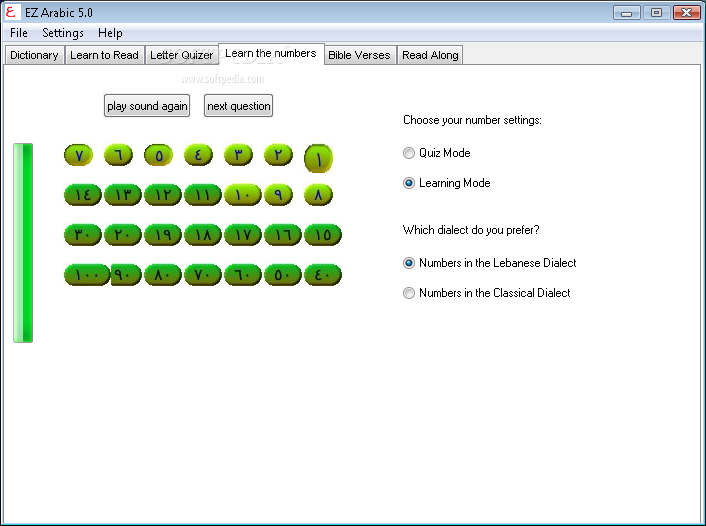706x526 pixels.
Task: Click the Arabic number 6 button
Action: [x=118, y=155]
